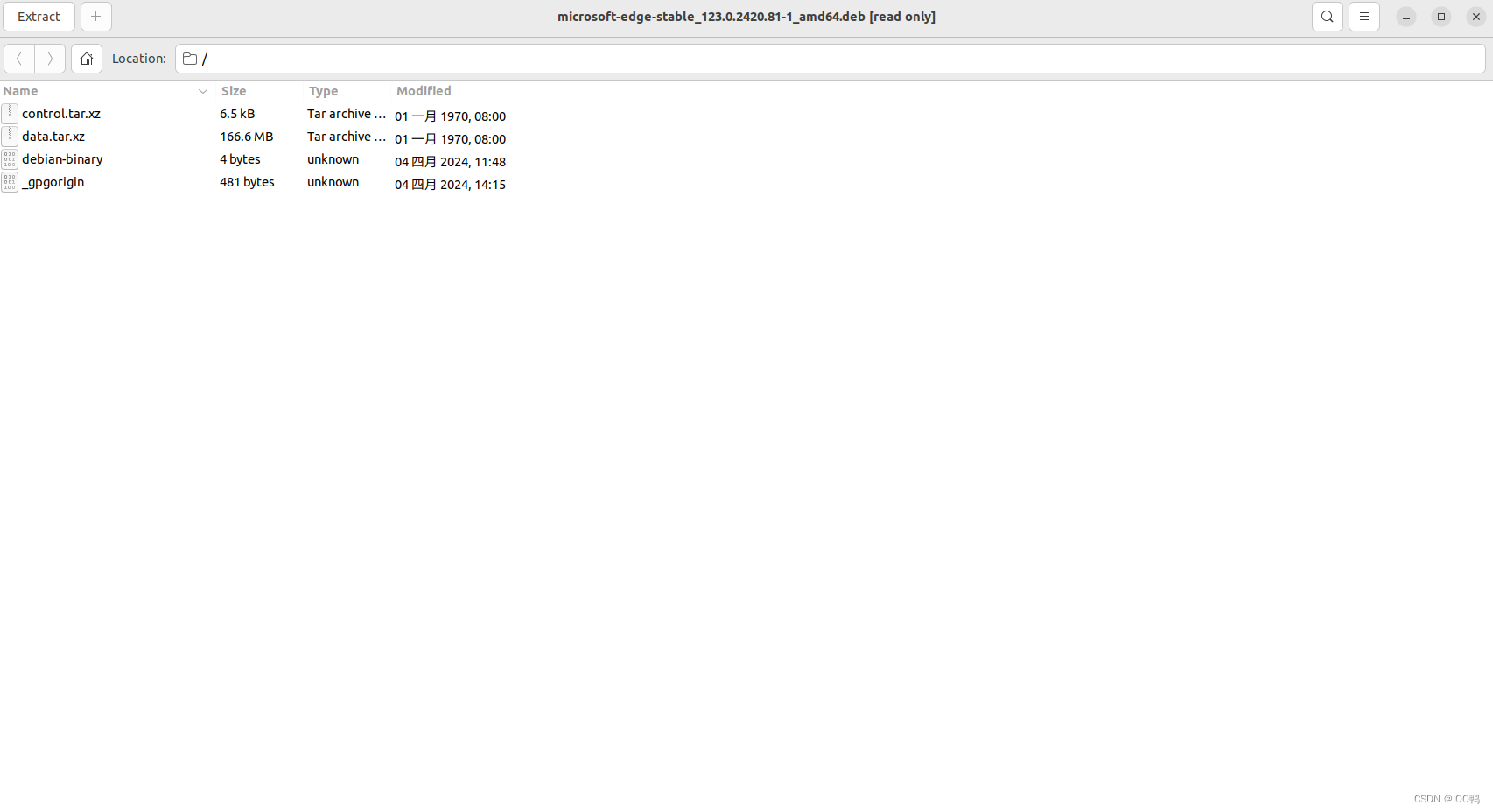Maximize the archive manager window
This screenshot has width=1493, height=812.
[1441, 17]
